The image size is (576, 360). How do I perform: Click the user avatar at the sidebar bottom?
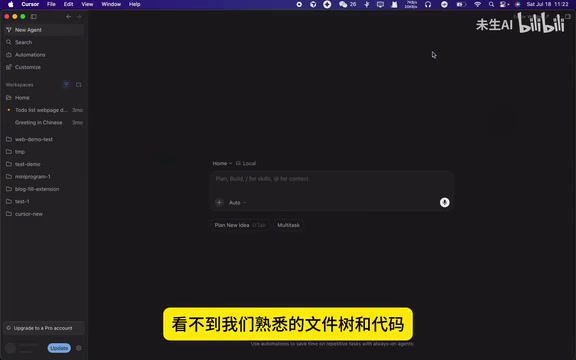[x=11, y=348]
